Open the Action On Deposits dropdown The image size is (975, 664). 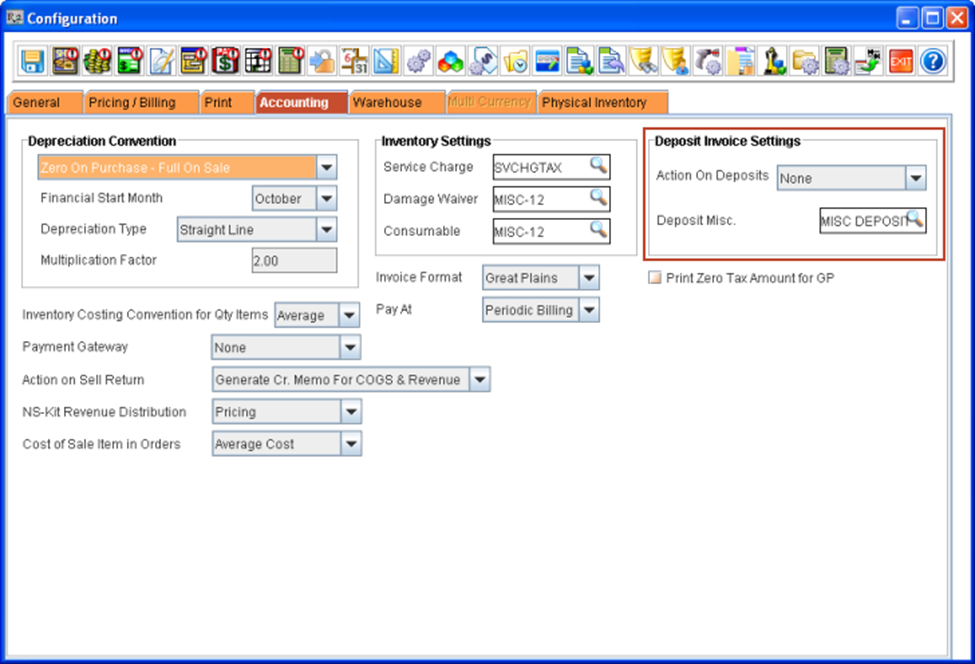(915, 179)
